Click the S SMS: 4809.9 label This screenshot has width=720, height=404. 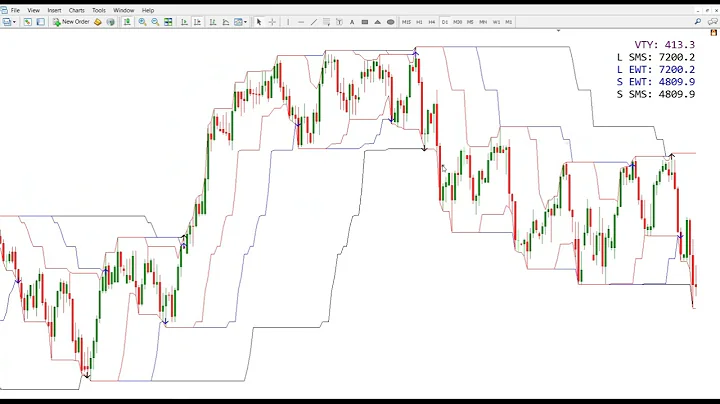tap(656, 94)
